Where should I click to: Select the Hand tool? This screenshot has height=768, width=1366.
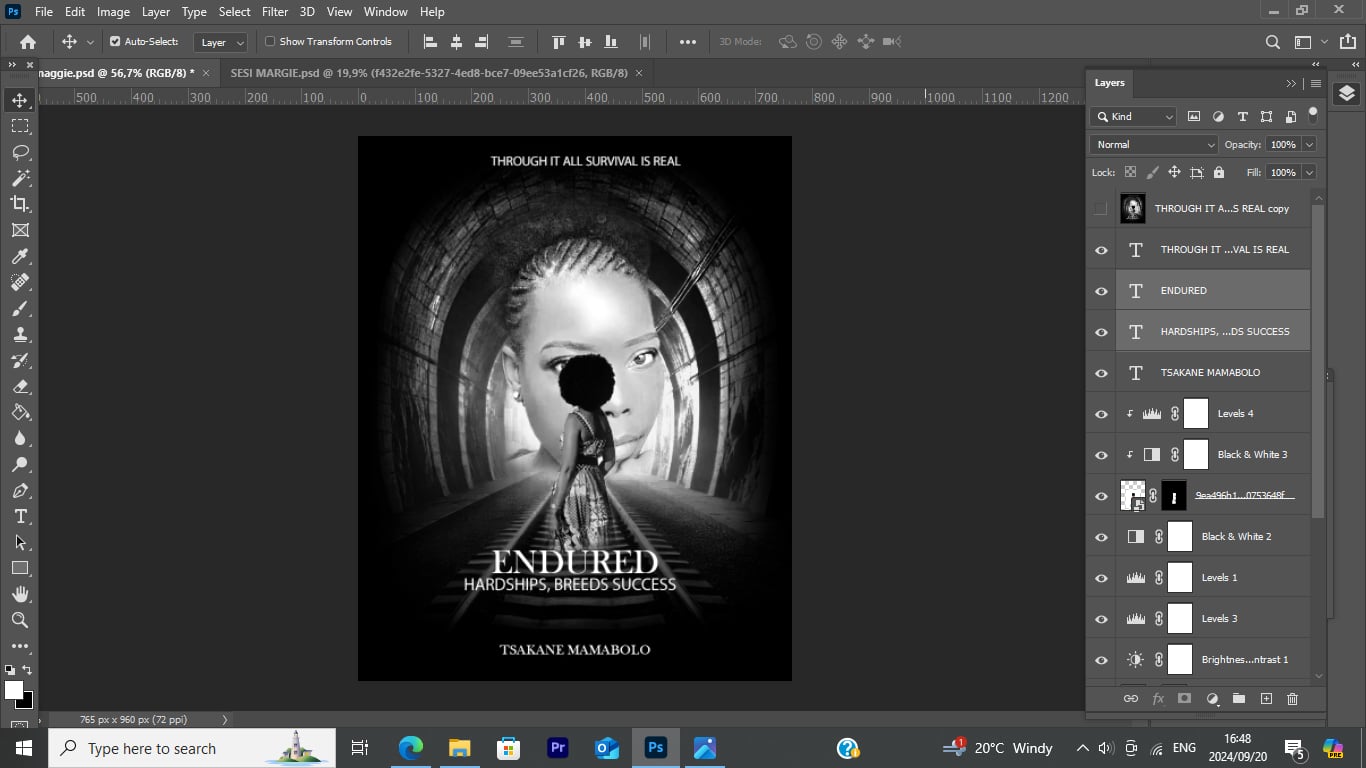(x=20, y=594)
